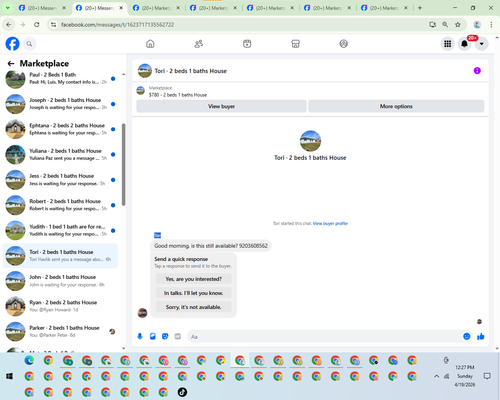Click the address bar URL
Image resolution: width=500 pixels, height=400 pixels.
[117, 25]
